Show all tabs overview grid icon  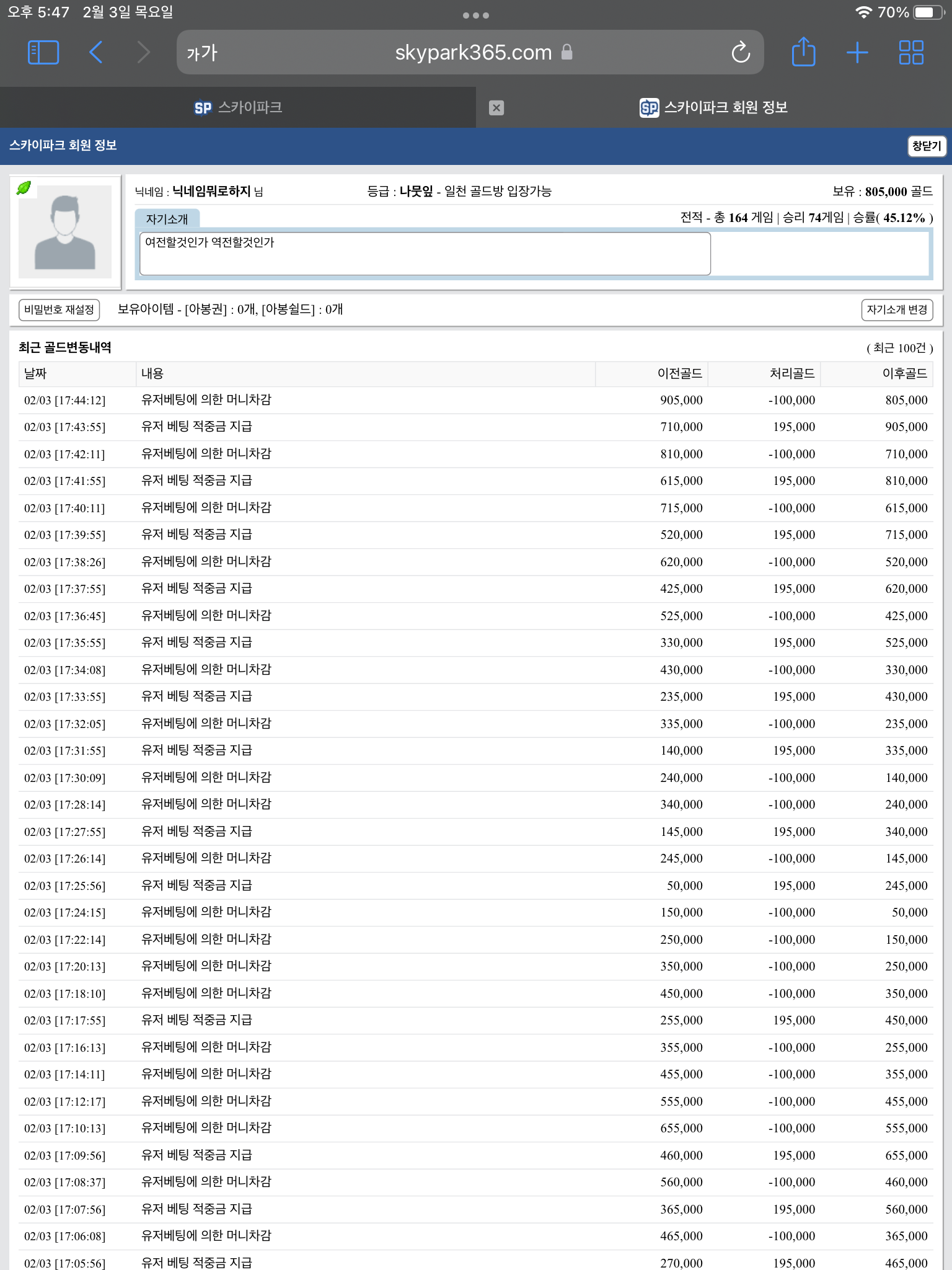click(911, 53)
